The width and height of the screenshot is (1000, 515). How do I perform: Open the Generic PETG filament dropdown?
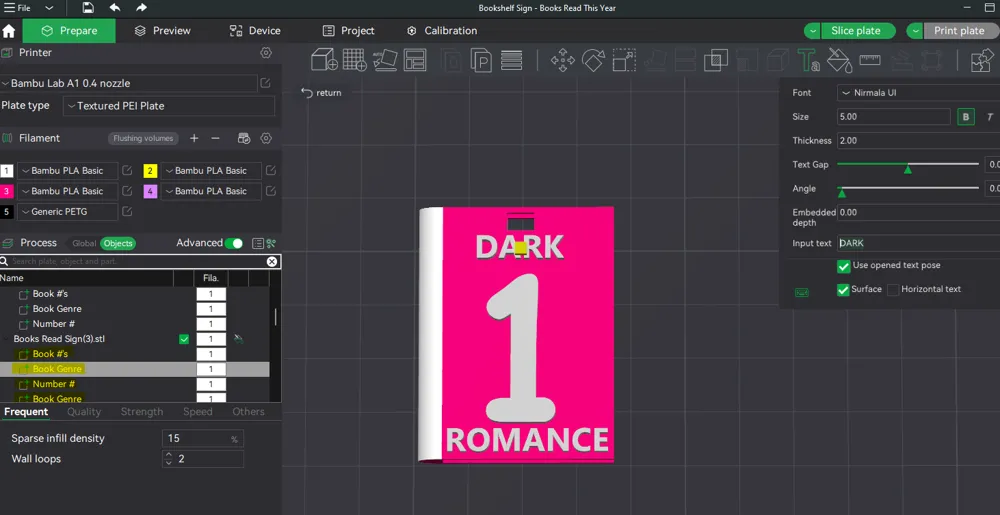(x=67, y=212)
